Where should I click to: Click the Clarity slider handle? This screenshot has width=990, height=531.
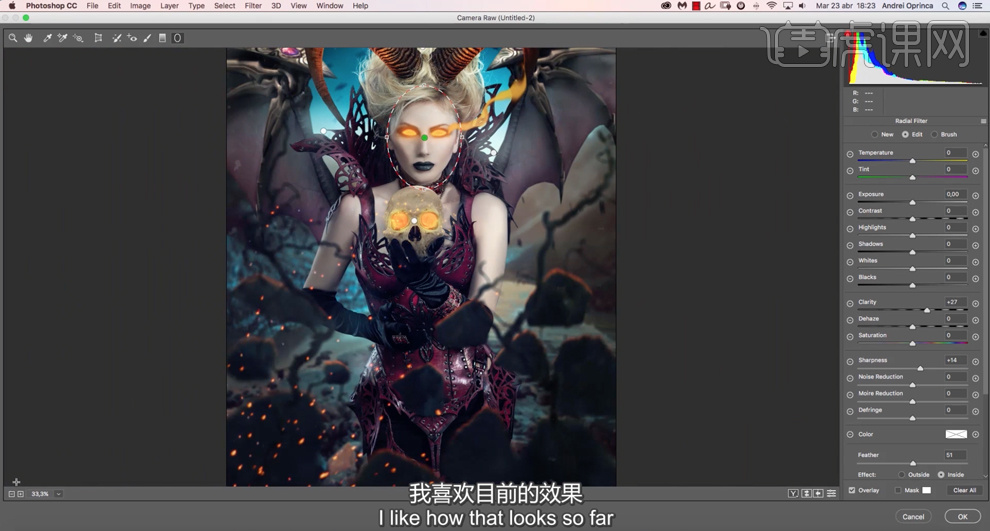coord(927,310)
